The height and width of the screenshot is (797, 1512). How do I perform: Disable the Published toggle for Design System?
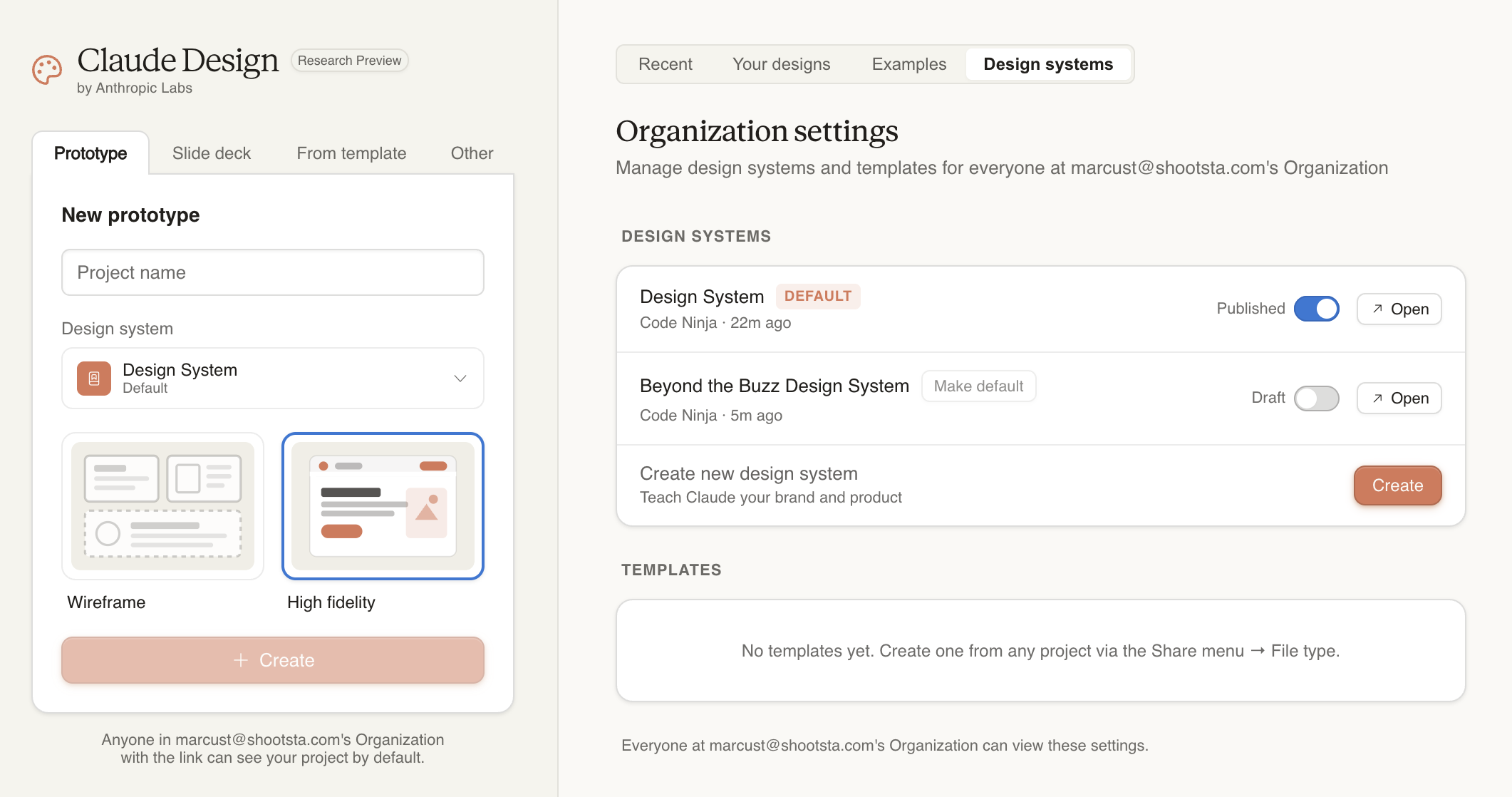[x=1317, y=309]
